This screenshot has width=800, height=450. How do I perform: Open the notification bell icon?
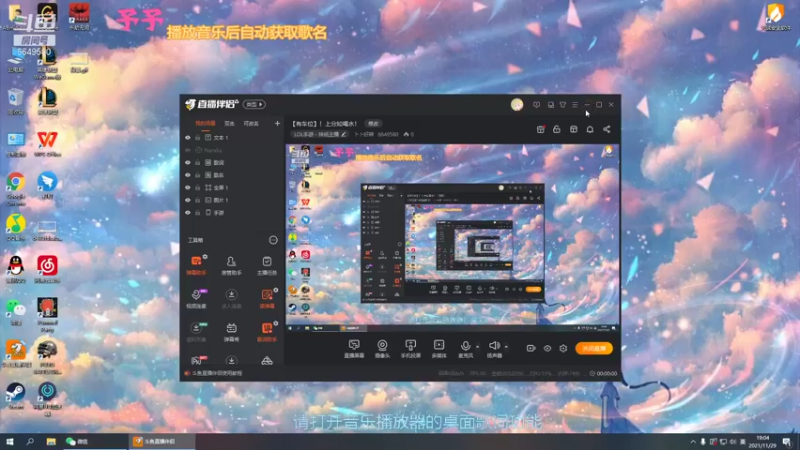(590, 130)
